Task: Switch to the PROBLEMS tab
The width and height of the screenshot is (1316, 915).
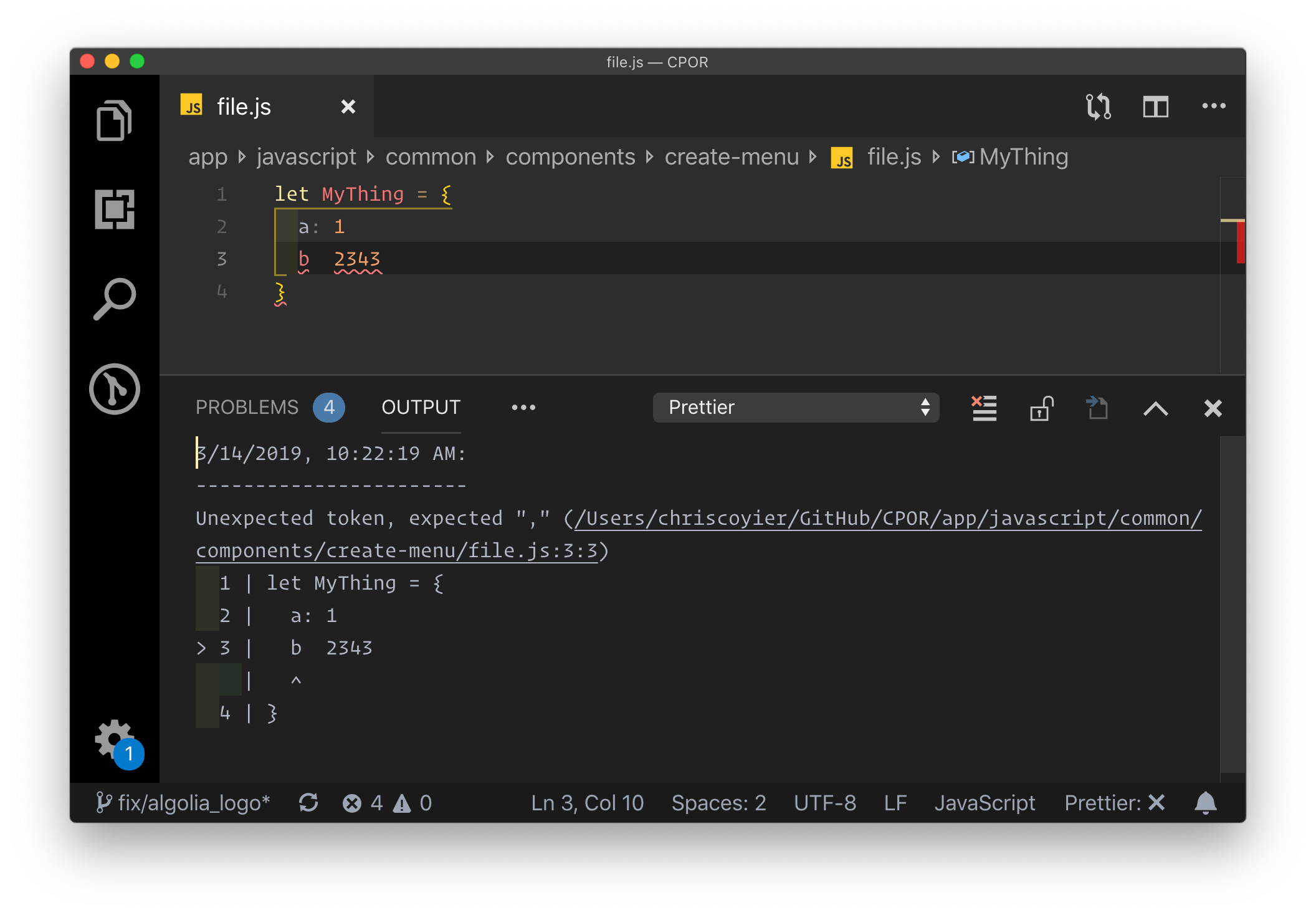Action: point(247,408)
